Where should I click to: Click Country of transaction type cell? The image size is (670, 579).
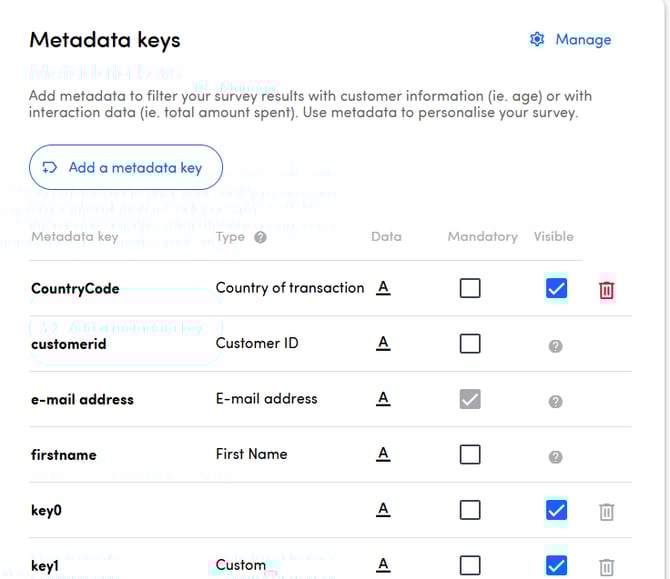click(x=290, y=288)
